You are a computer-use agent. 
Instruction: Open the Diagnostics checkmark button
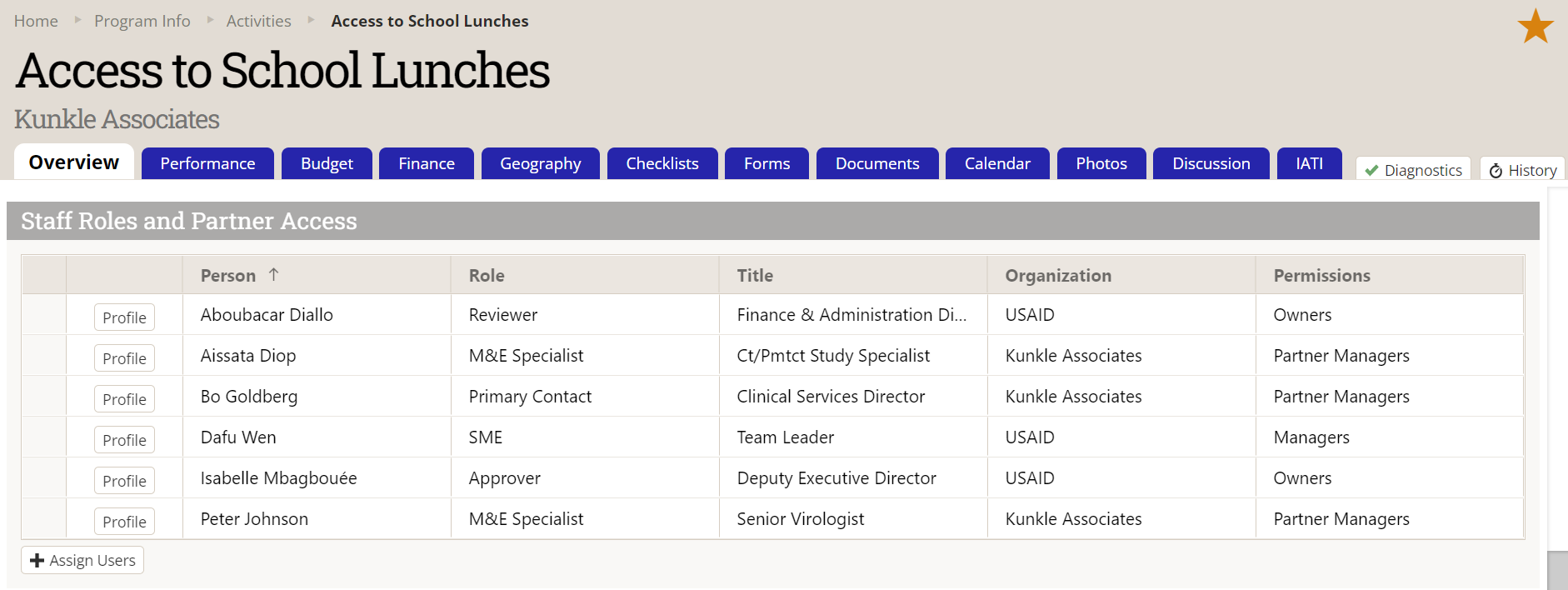click(x=1413, y=170)
